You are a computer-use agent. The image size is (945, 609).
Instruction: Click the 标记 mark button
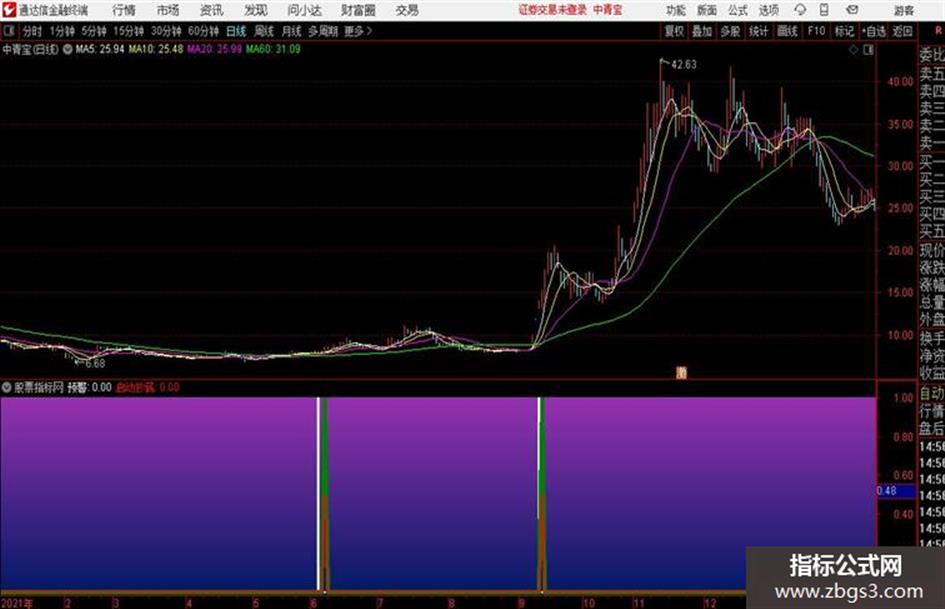pos(844,31)
